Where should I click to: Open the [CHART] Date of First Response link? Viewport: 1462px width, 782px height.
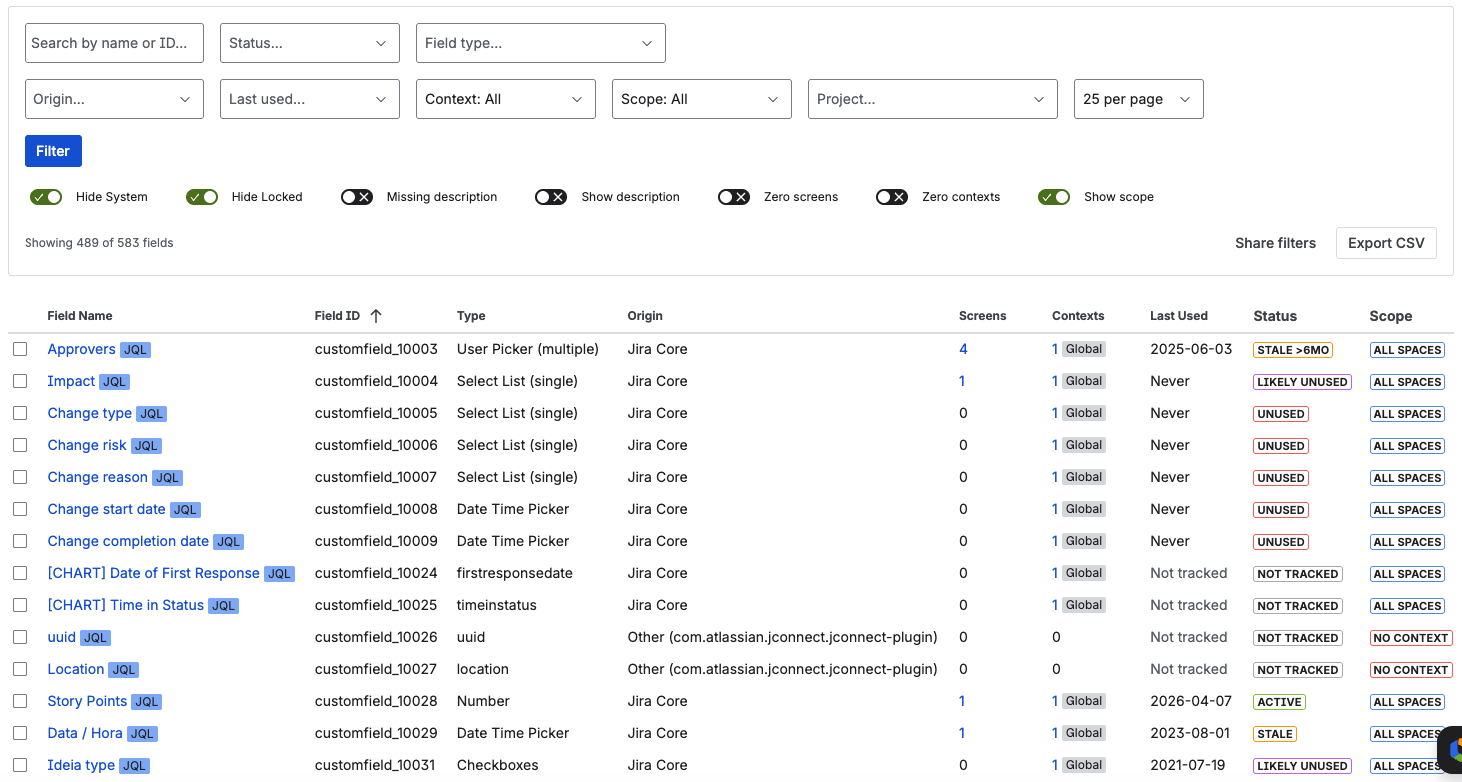pyautogui.click(x=154, y=573)
